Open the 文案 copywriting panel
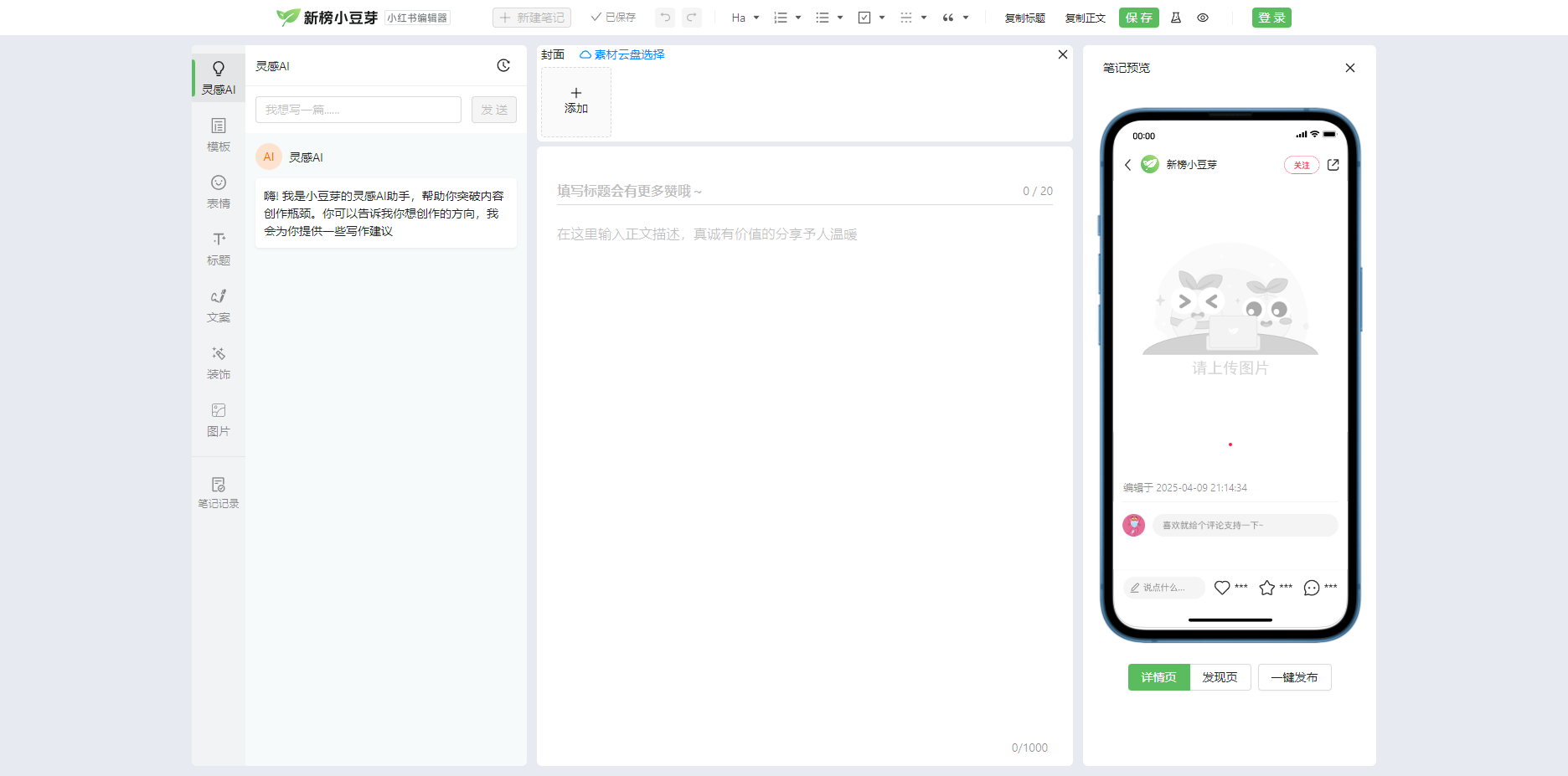 click(x=219, y=306)
